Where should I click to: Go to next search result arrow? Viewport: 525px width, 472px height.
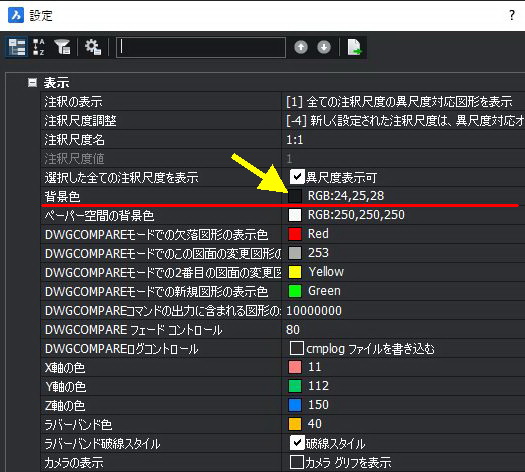click(x=324, y=47)
